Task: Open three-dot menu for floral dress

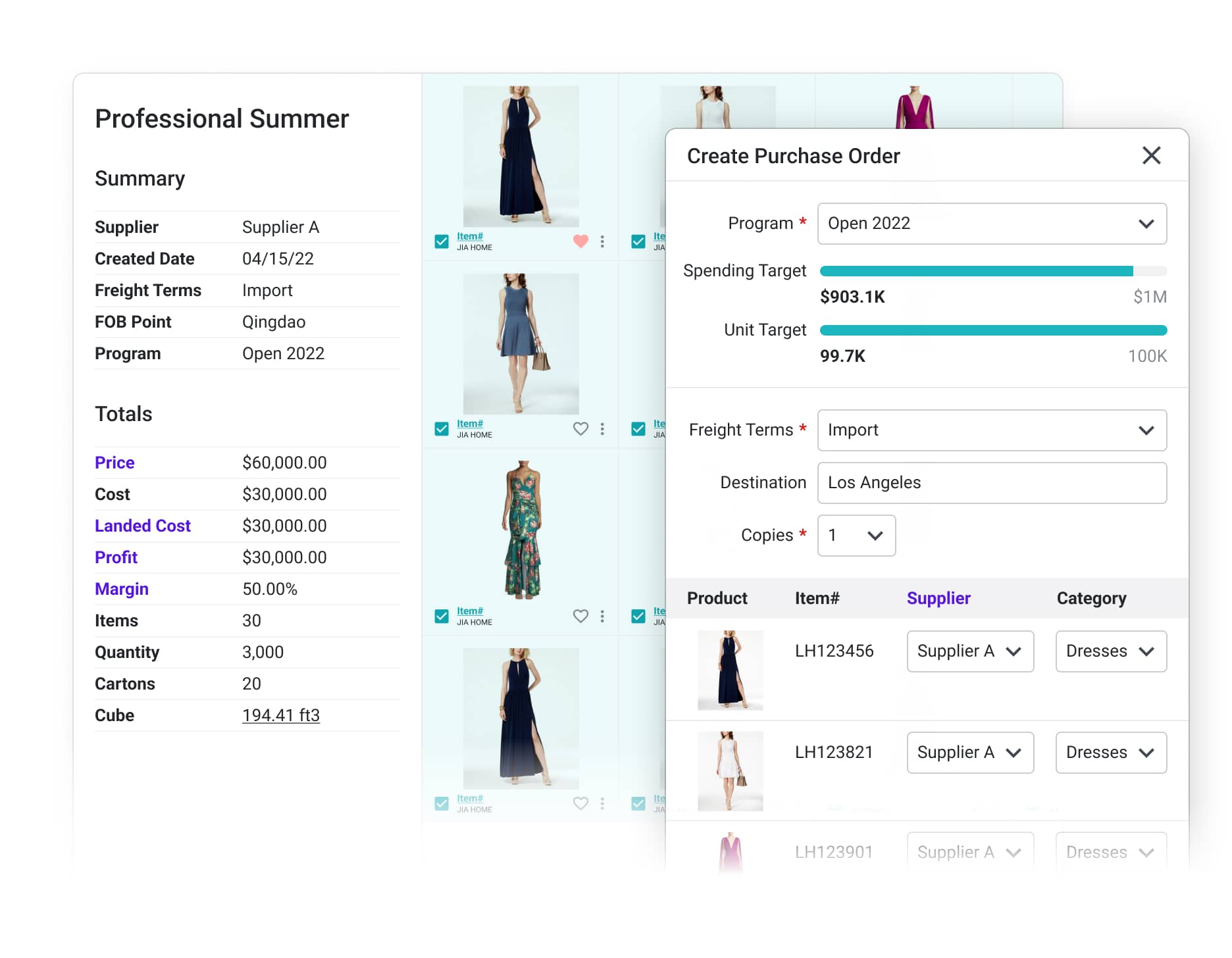Action: [602, 617]
